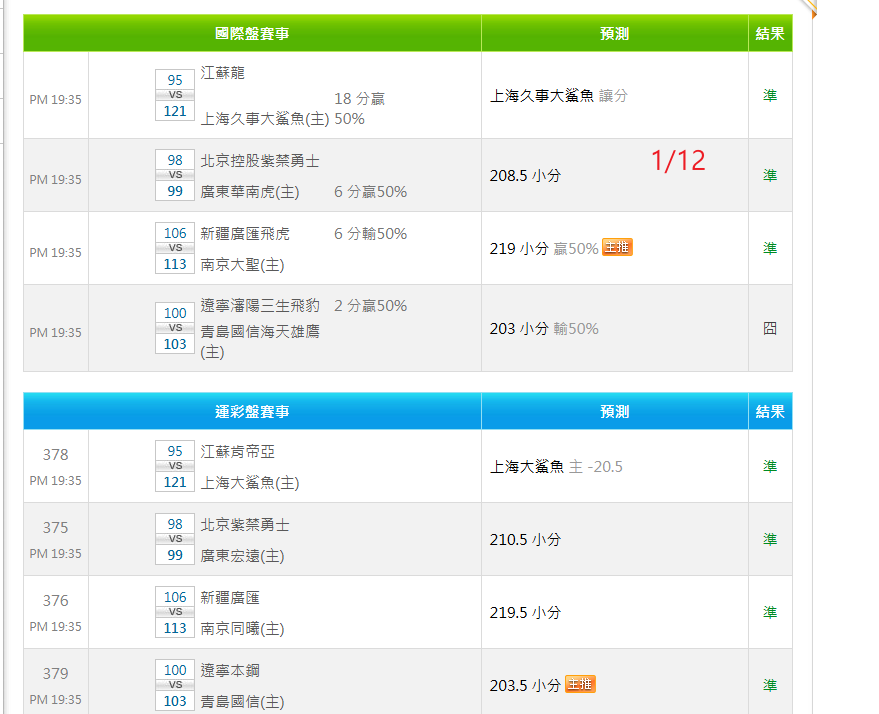This screenshot has width=879, height=714.
Task: Open the 新疆廣匯飛虎 team link
Action: [x=245, y=234]
